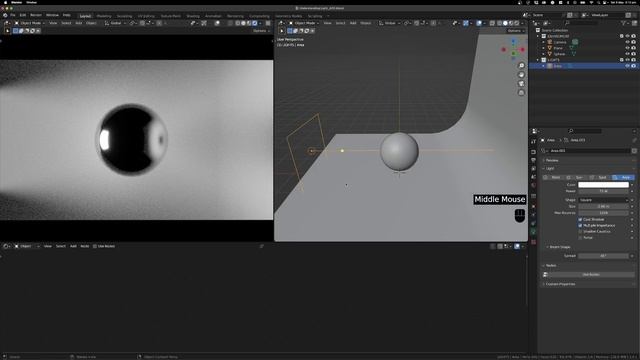Open Scene properties tab
640x360 pixels.
(x=533, y=176)
